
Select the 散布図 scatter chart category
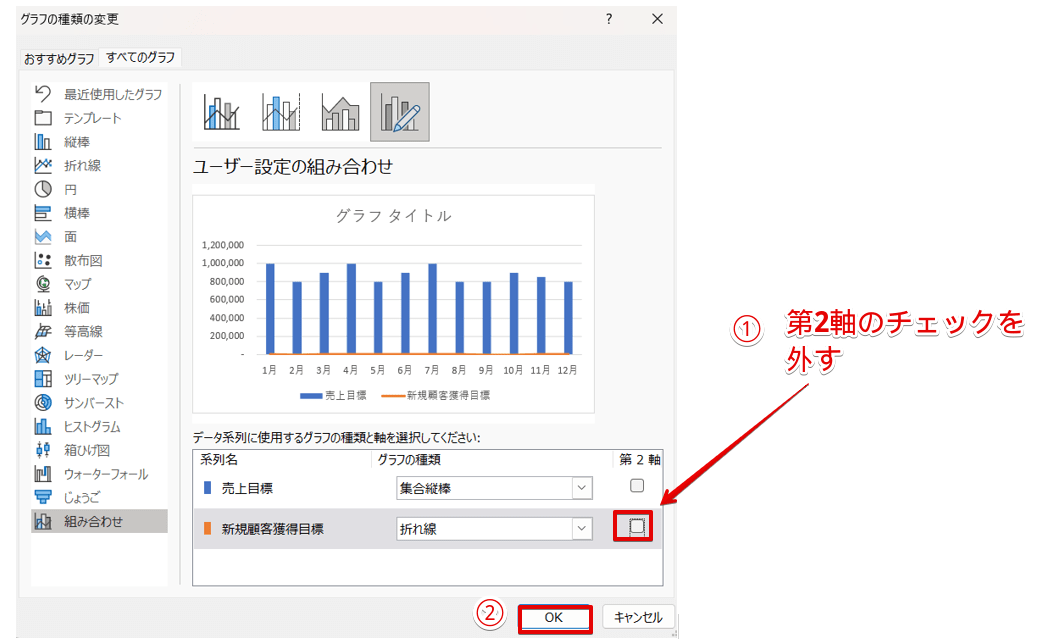point(83,260)
